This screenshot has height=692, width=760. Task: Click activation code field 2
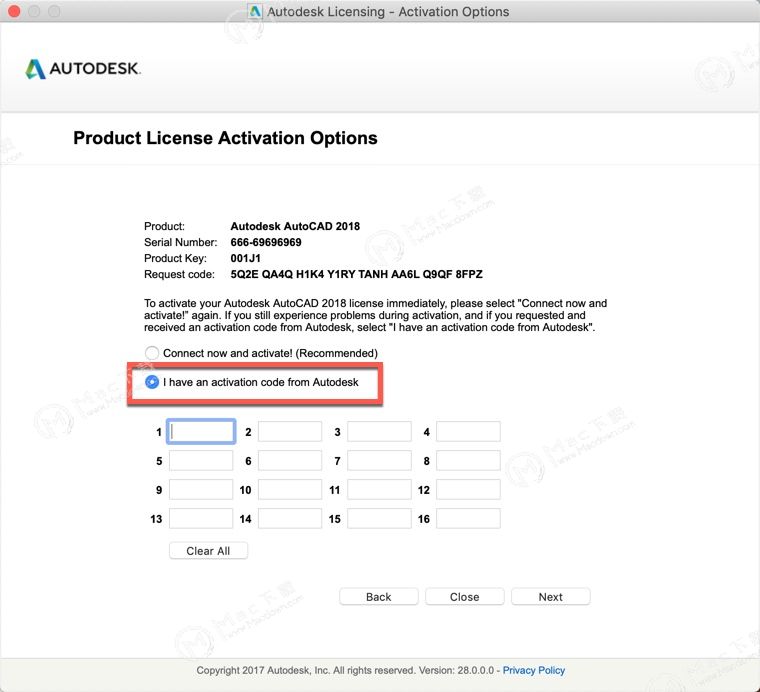(290, 432)
